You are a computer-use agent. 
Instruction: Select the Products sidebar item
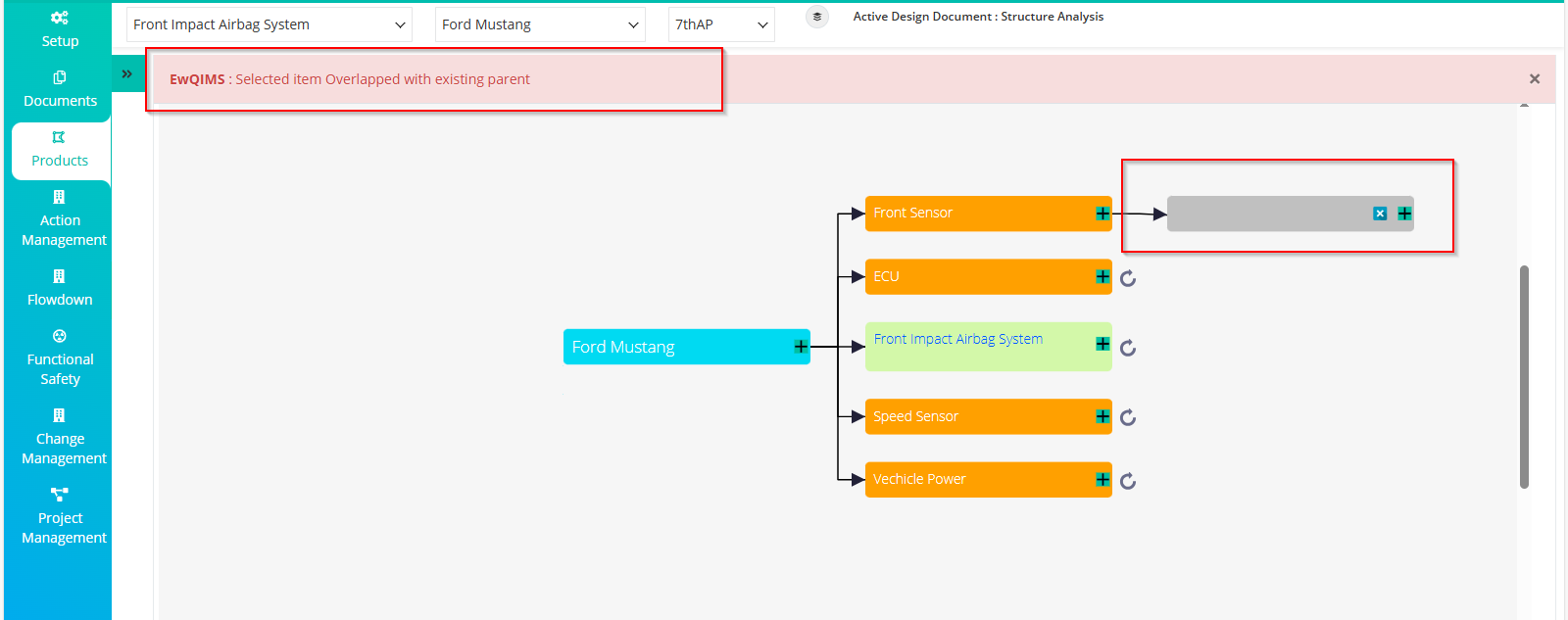pos(60,150)
